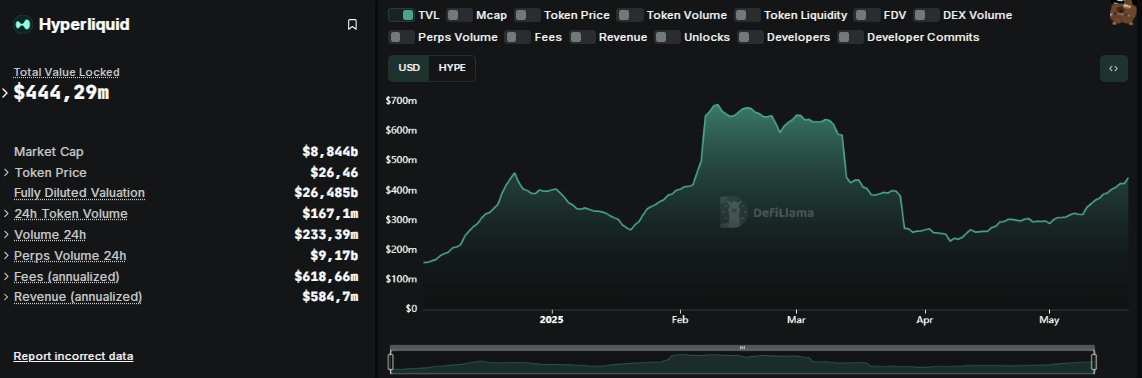1142x378 pixels.
Task: Click the Apr x-axis label
Action: 925,320
